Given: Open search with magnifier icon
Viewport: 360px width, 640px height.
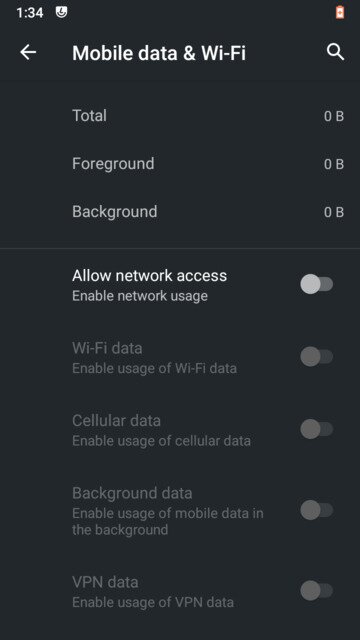Looking at the screenshot, I should click(336, 52).
